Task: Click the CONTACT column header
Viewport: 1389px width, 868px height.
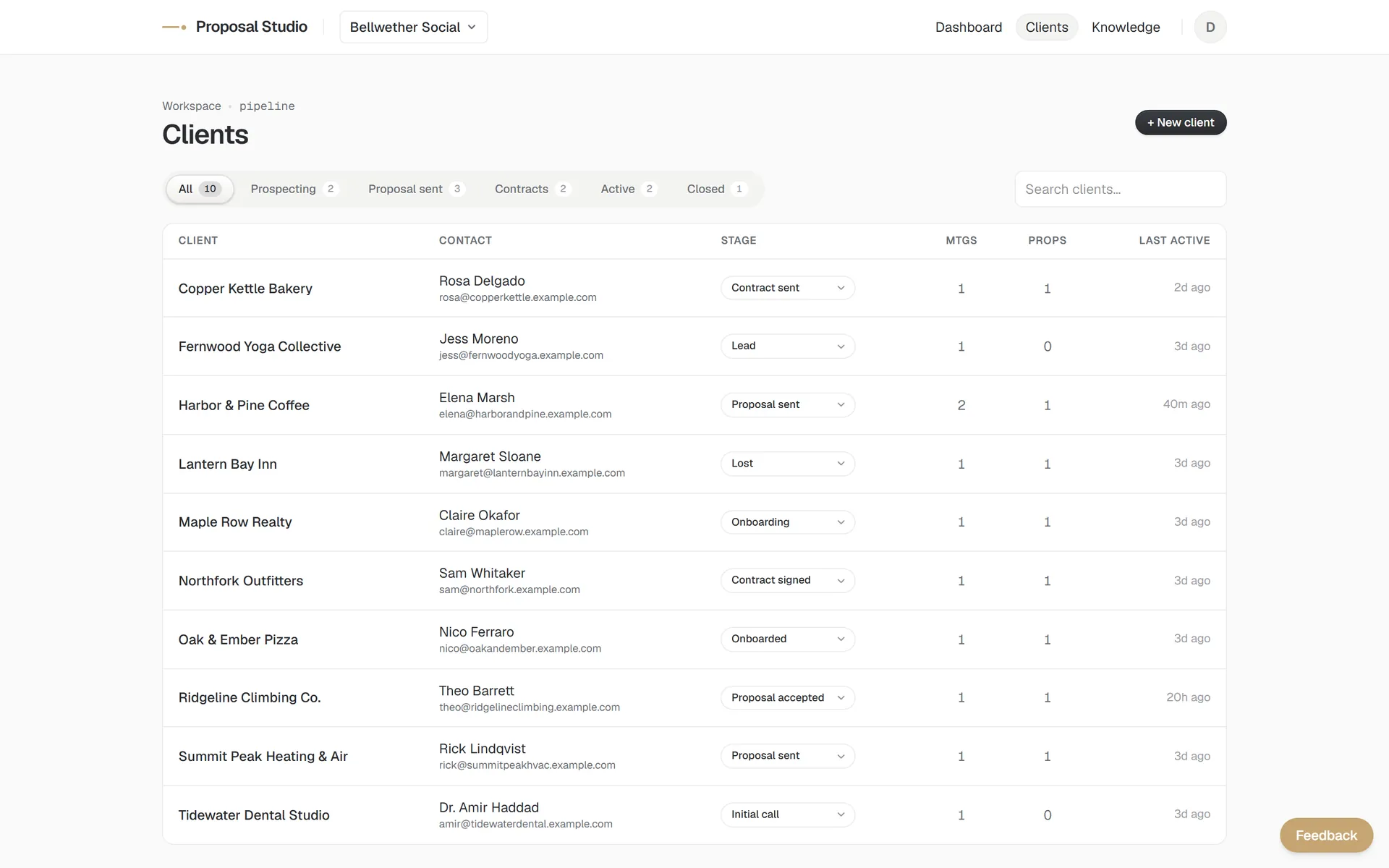Action: click(465, 240)
